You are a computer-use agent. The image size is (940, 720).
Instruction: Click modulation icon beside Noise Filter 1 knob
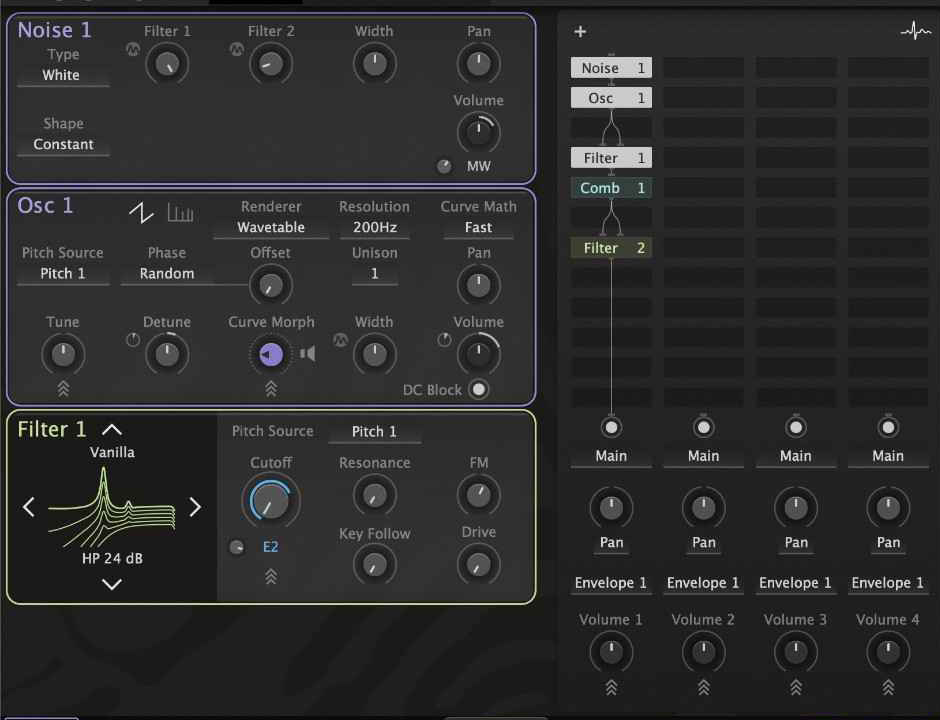click(x=132, y=50)
